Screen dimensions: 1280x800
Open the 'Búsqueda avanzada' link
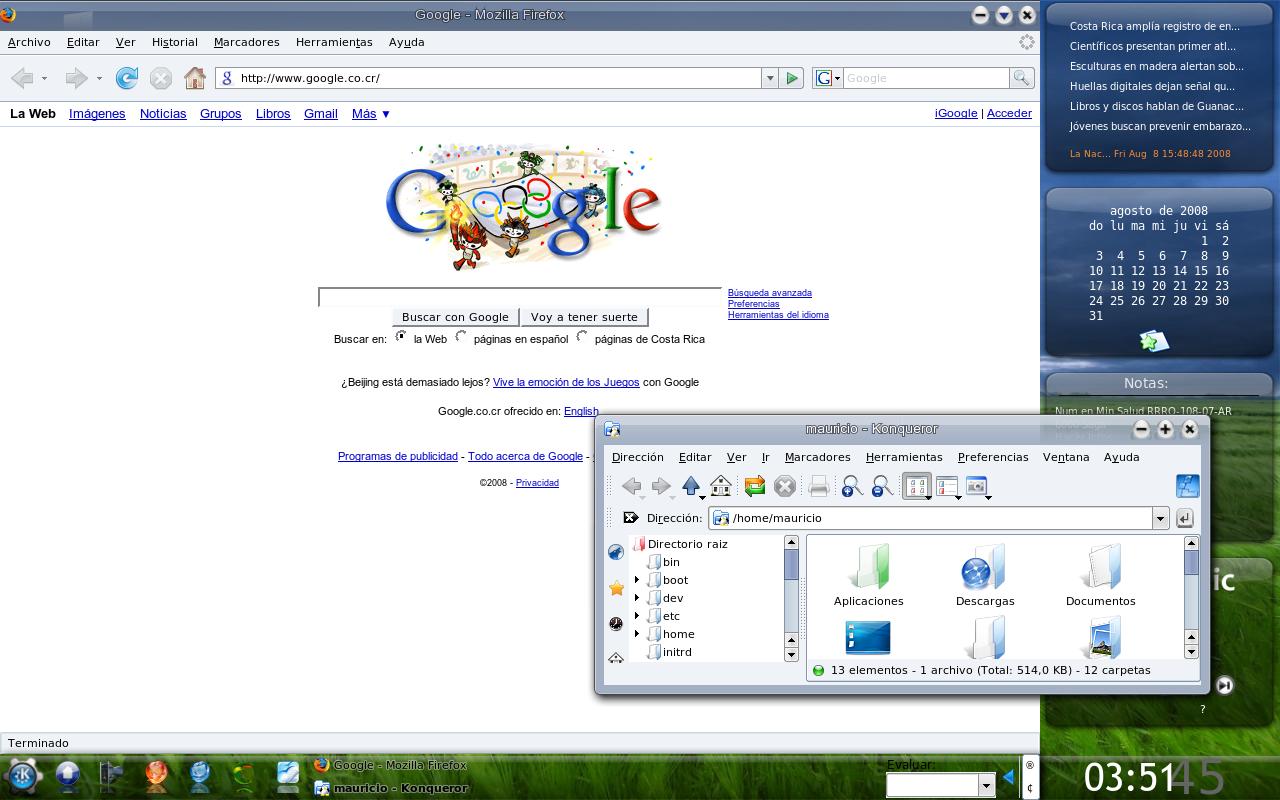tap(770, 293)
